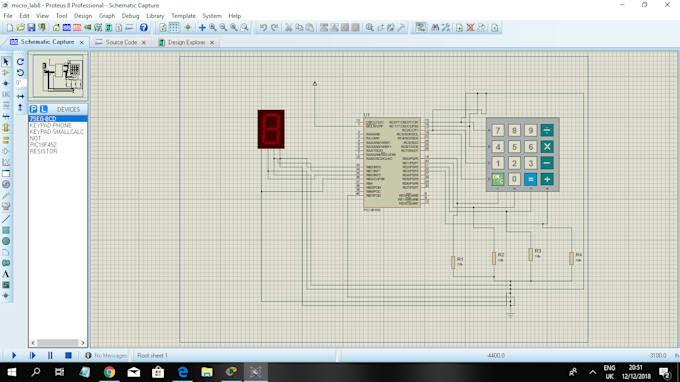Click the red X delete sheet icon
Viewport: 680px width, 382px height.
(470, 28)
